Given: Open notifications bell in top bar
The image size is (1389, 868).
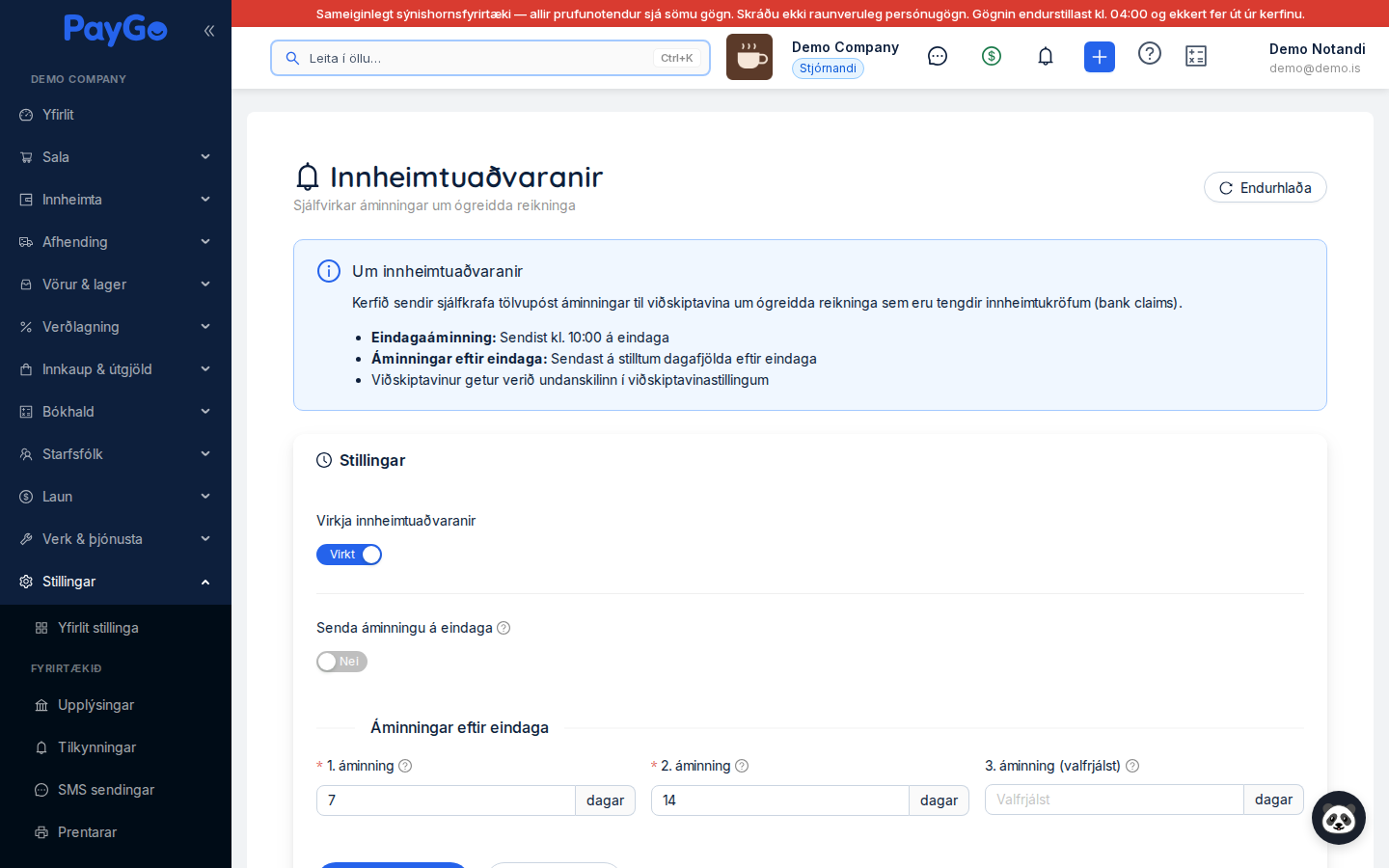Looking at the screenshot, I should pyautogui.click(x=1046, y=56).
